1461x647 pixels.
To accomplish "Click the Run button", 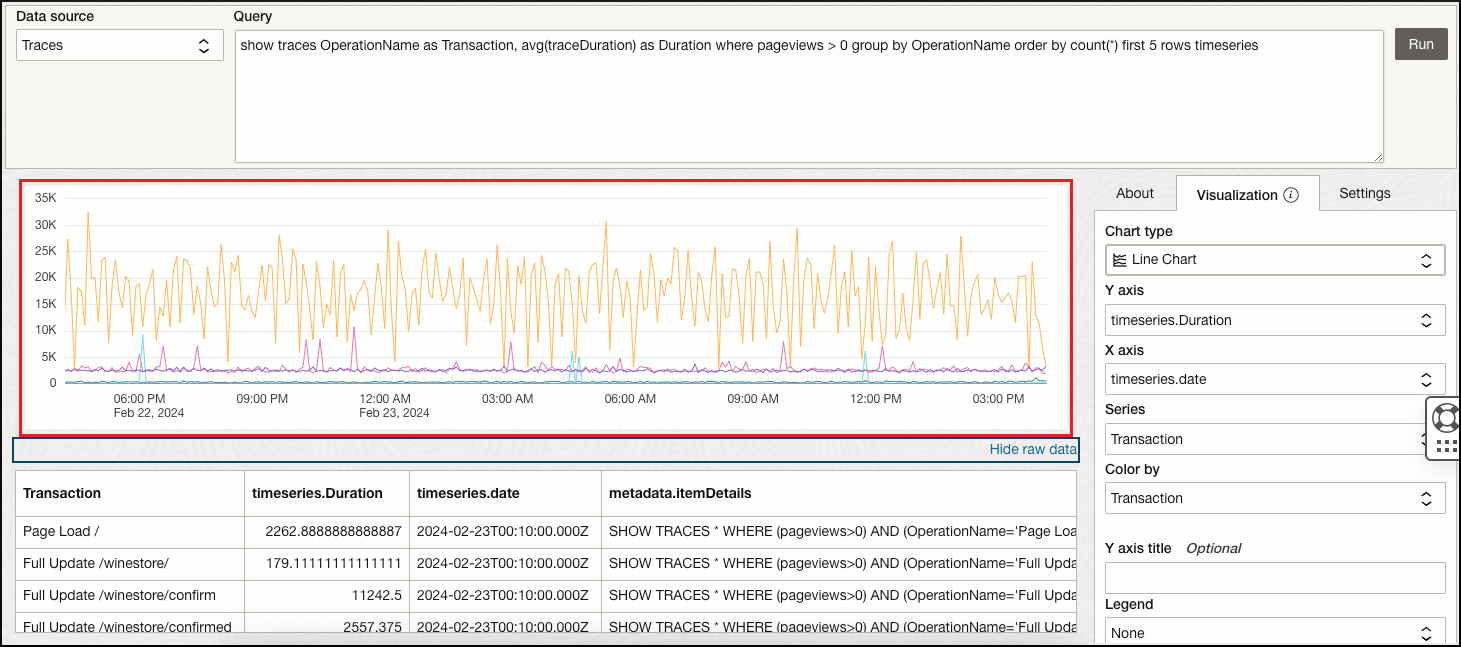I will (x=1420, y=44).
